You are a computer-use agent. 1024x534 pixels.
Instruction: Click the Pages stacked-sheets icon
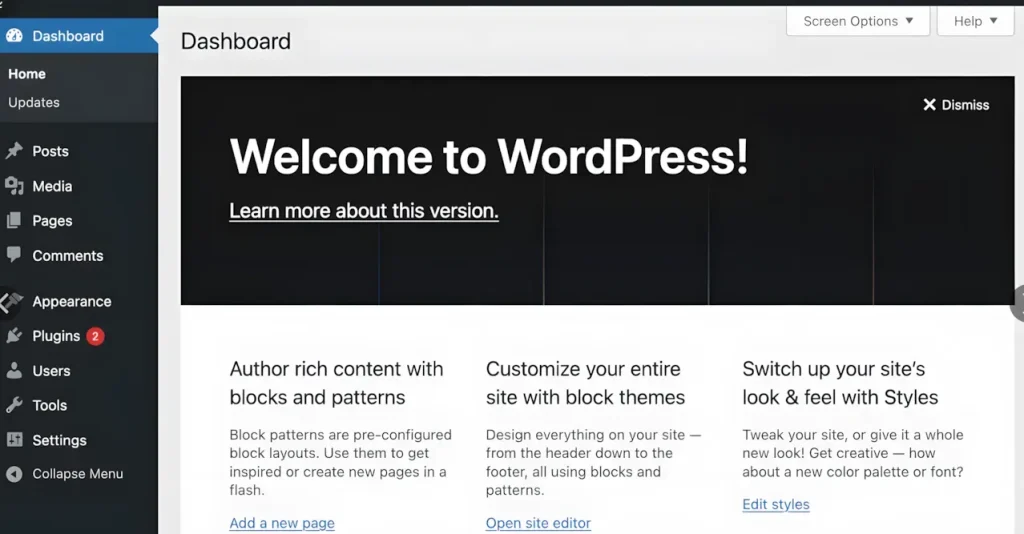tap(14, 221)
